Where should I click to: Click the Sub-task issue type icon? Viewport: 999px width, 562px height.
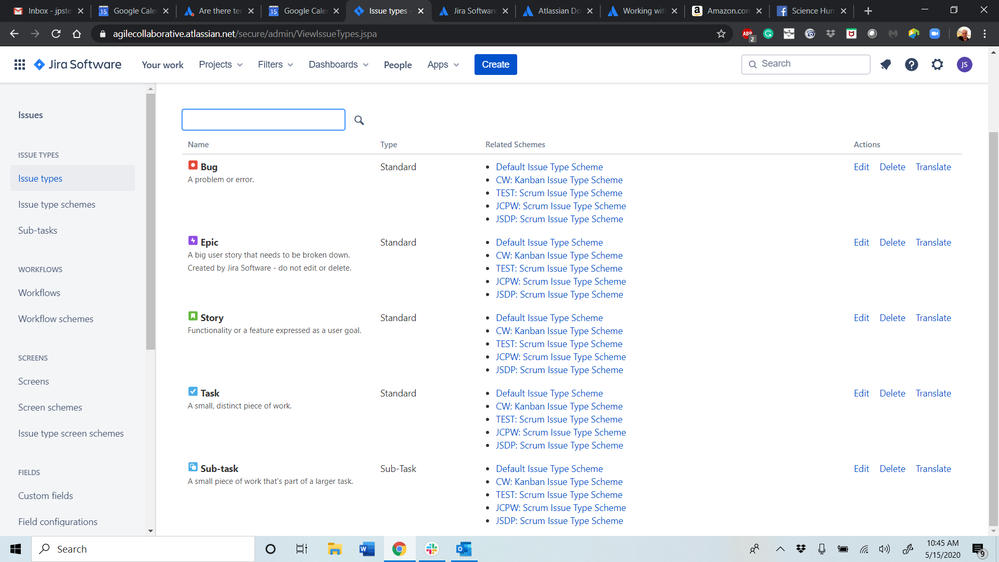192,467
